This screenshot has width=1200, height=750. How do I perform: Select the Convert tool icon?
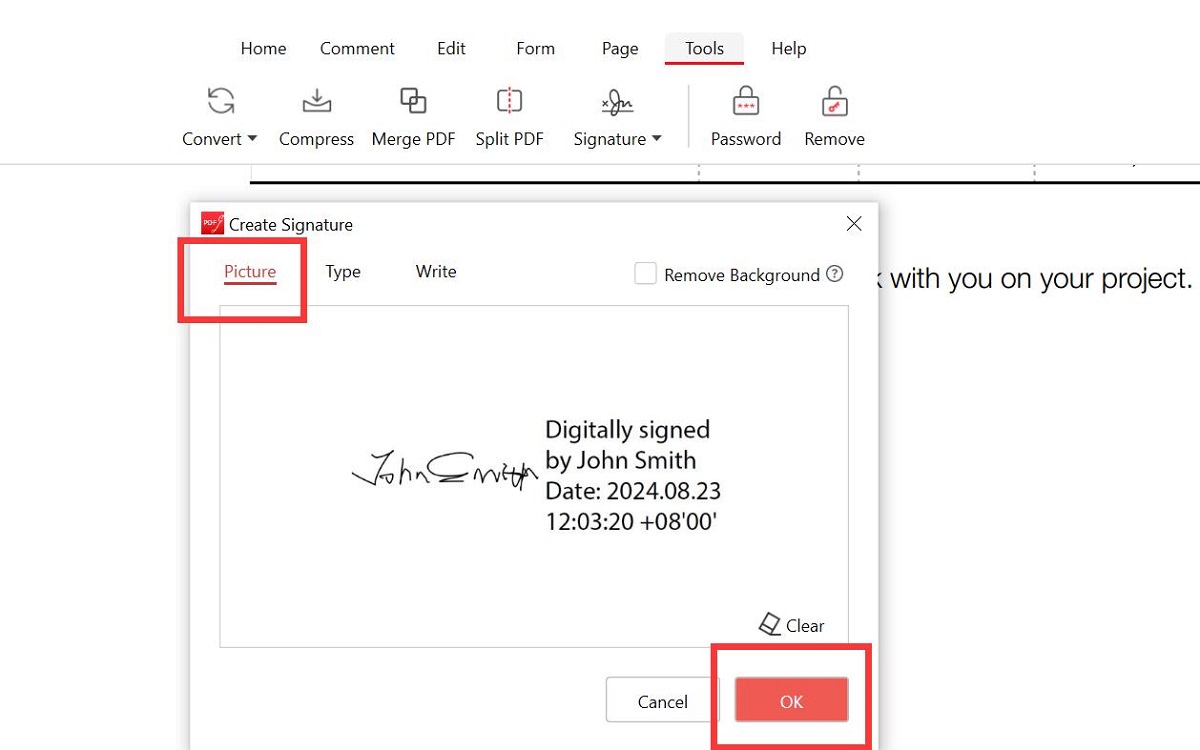220,100
